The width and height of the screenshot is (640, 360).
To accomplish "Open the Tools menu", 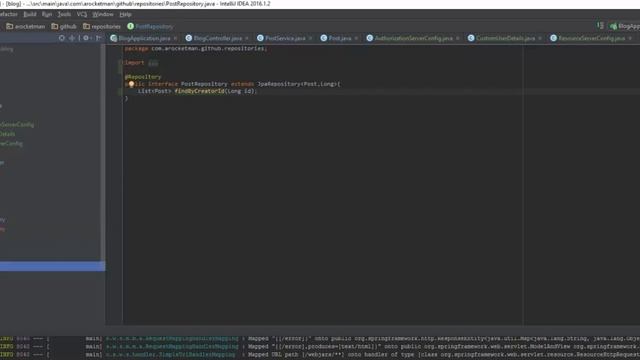I will pyautogui.click(x=64, y=14).
